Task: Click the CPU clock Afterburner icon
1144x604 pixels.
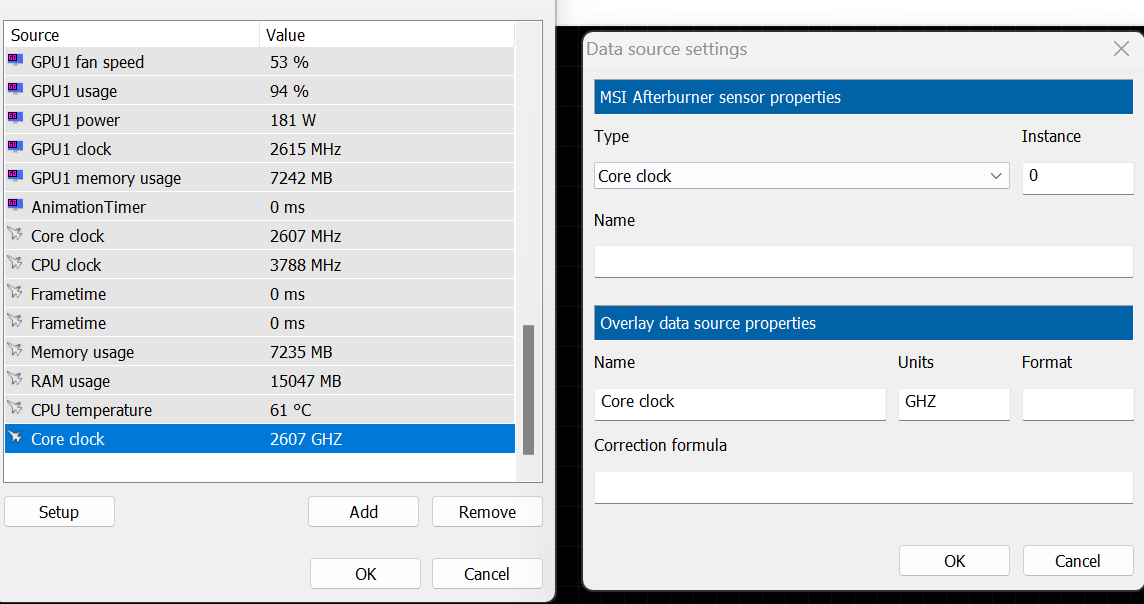Action: (x=14, y=264)
